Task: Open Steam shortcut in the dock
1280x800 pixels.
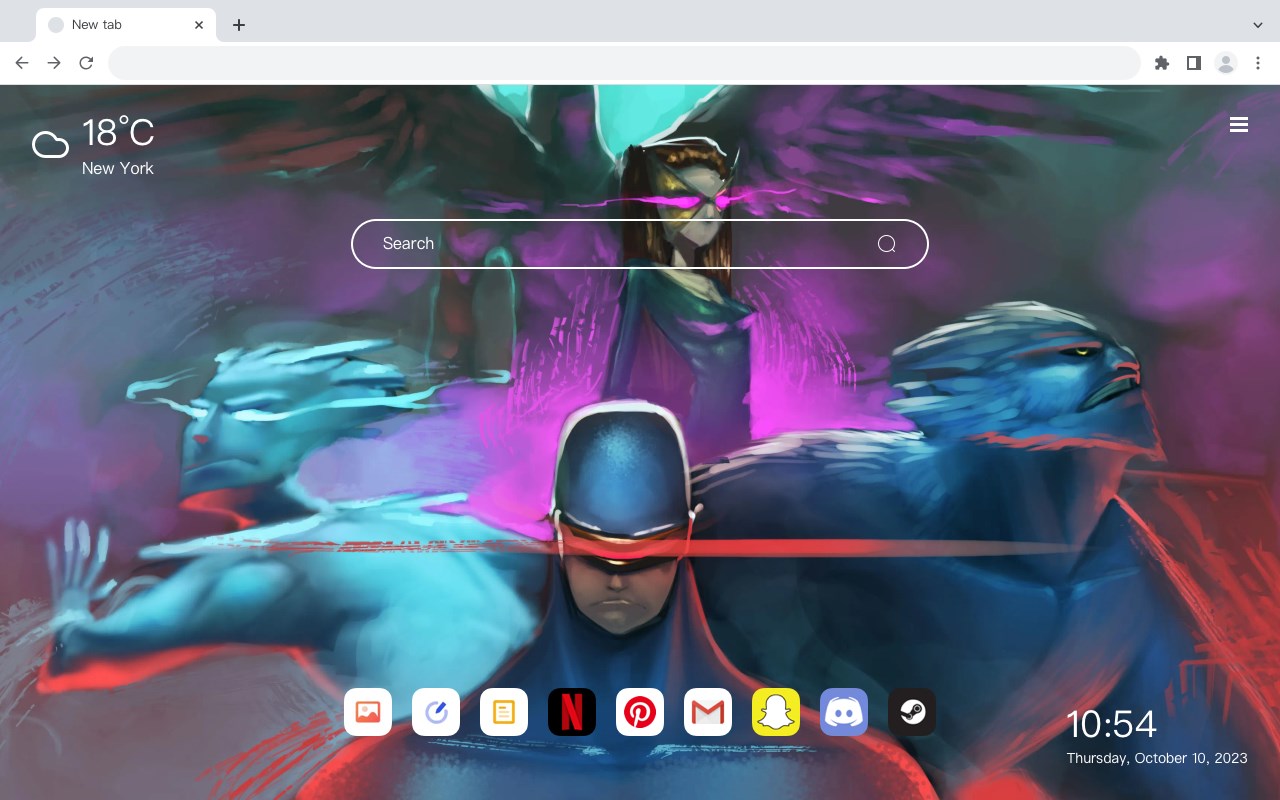Action: [x=912, y=712]
